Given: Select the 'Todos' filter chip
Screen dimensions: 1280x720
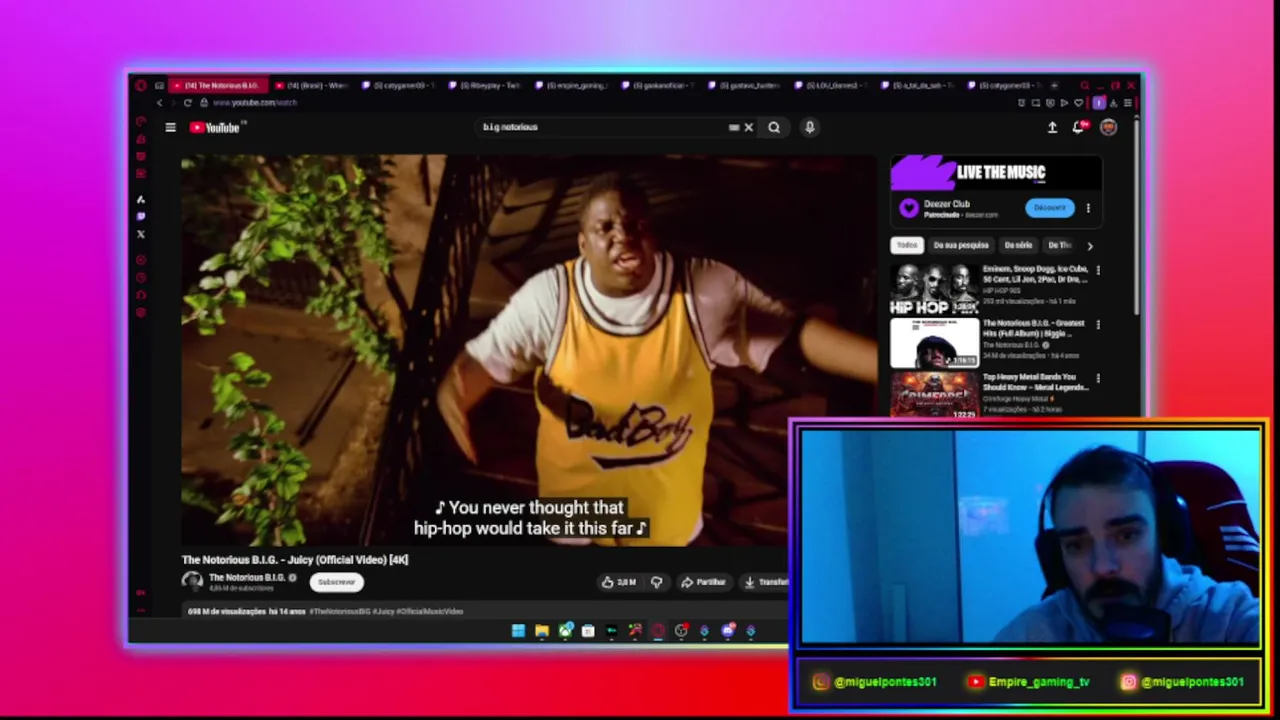Looking at the screenshot, I should [907, 245].
